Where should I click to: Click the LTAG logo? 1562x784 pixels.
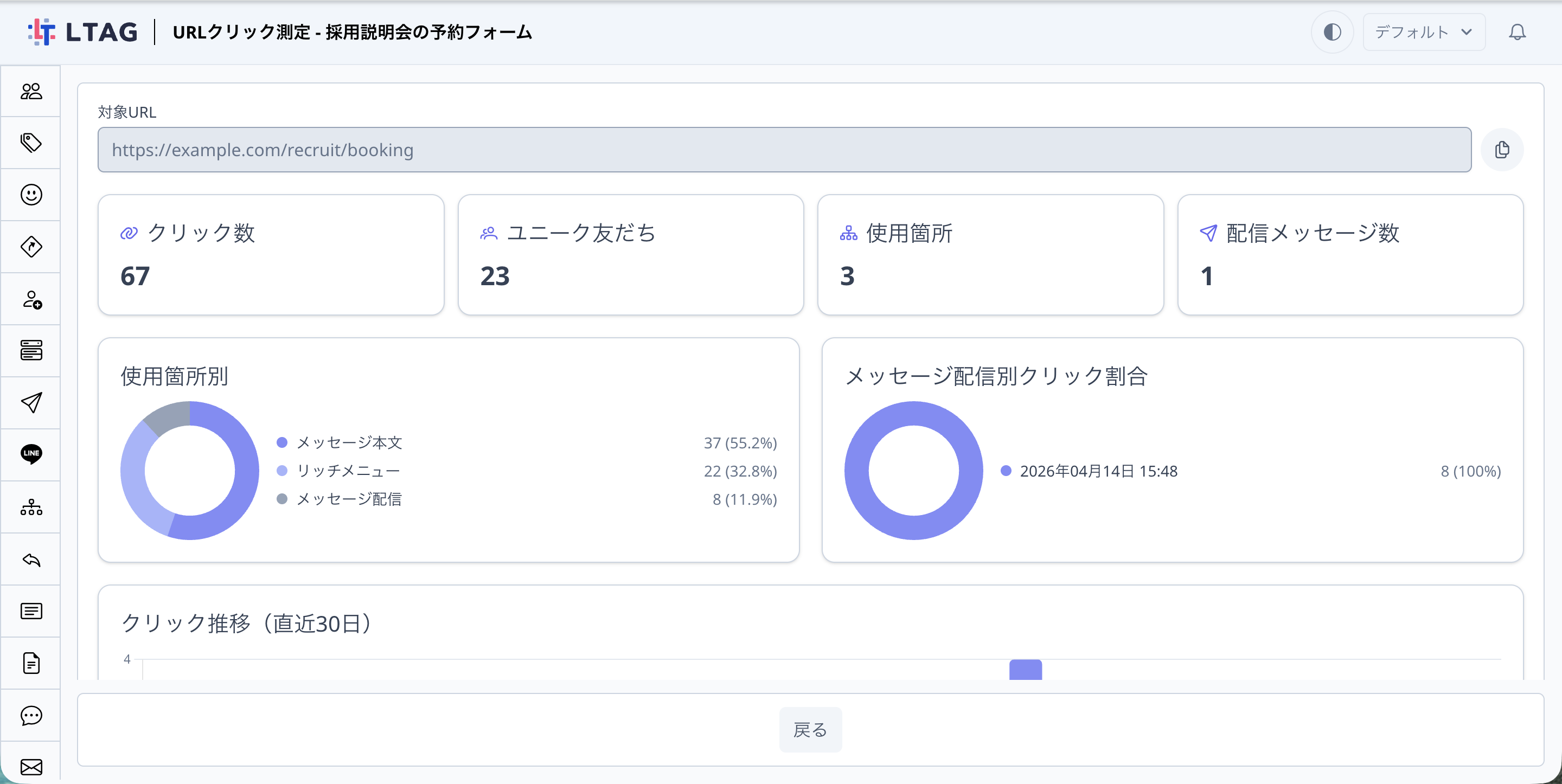[82, 32]
